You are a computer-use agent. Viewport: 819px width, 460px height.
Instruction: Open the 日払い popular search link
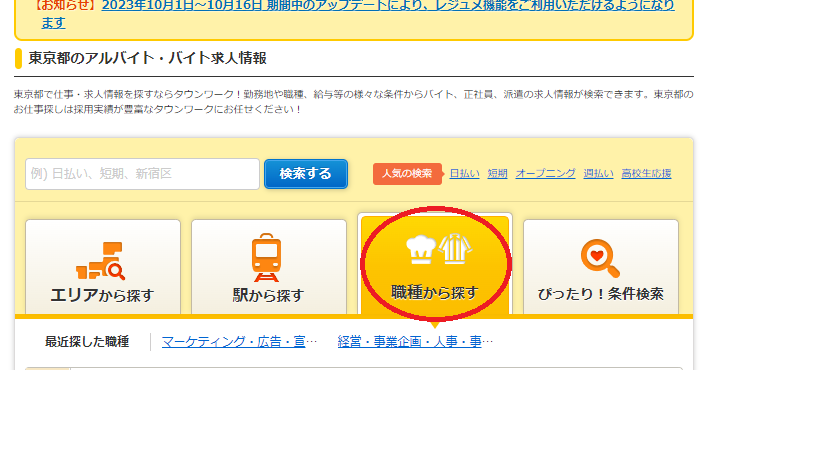click(x=464, y=173)
